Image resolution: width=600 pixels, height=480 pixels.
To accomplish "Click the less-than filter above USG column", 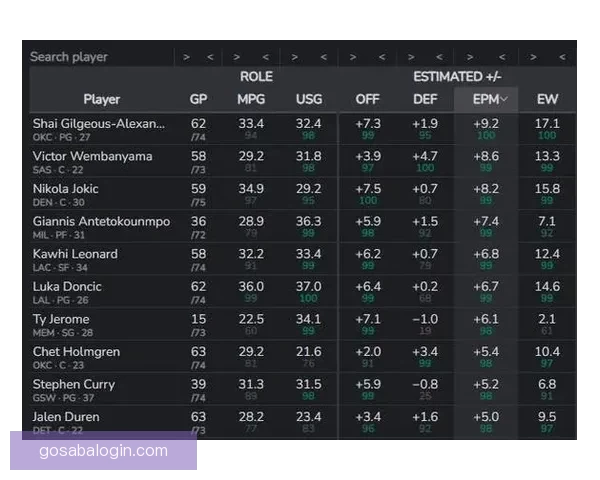I will [323, 57].
